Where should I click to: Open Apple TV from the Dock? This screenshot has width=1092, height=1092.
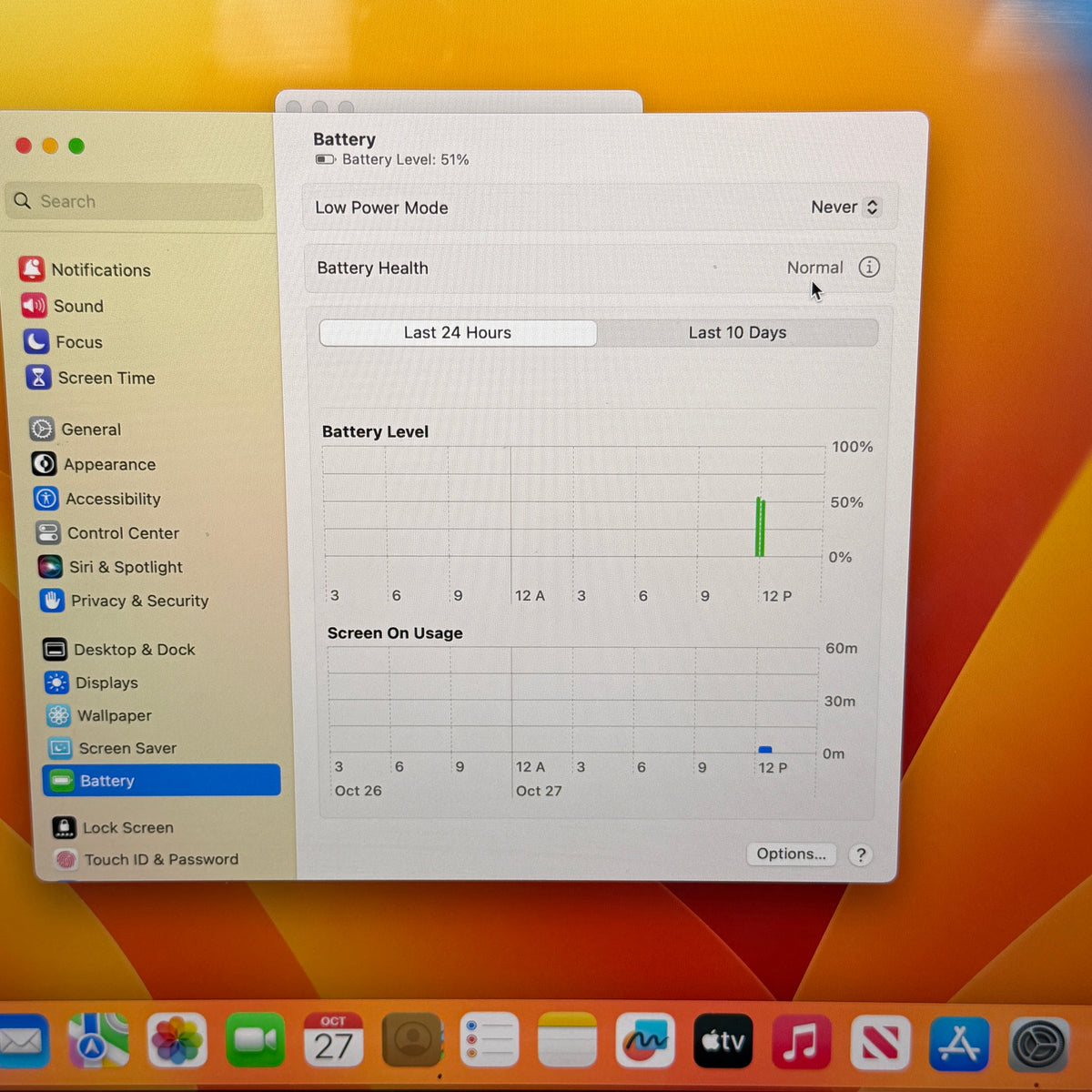click(723, 1040)
